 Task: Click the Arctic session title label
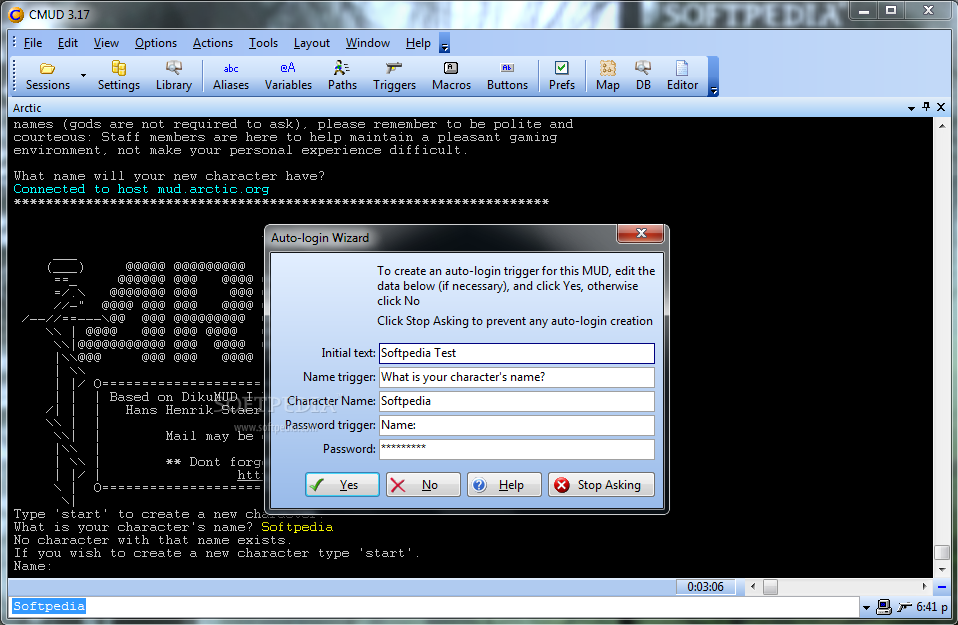[x=27, y=108]
